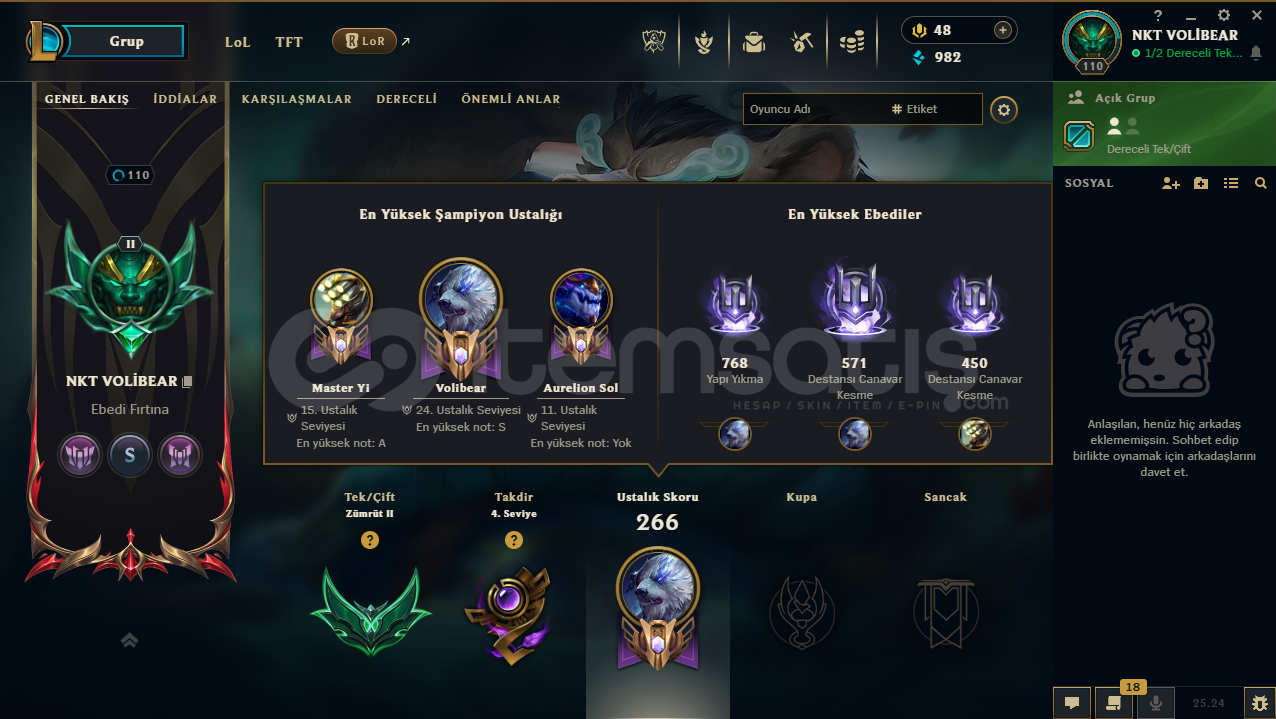
Task: Open the Collection backpack icon
Action: (754, 42)
